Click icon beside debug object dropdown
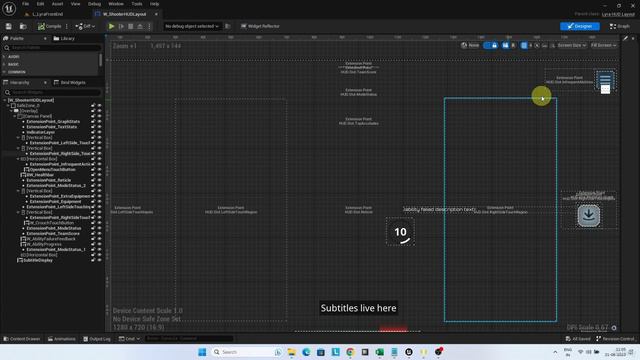Image resolution: width=640 pixels, height=360 pixels. click(x=228, y=26)
